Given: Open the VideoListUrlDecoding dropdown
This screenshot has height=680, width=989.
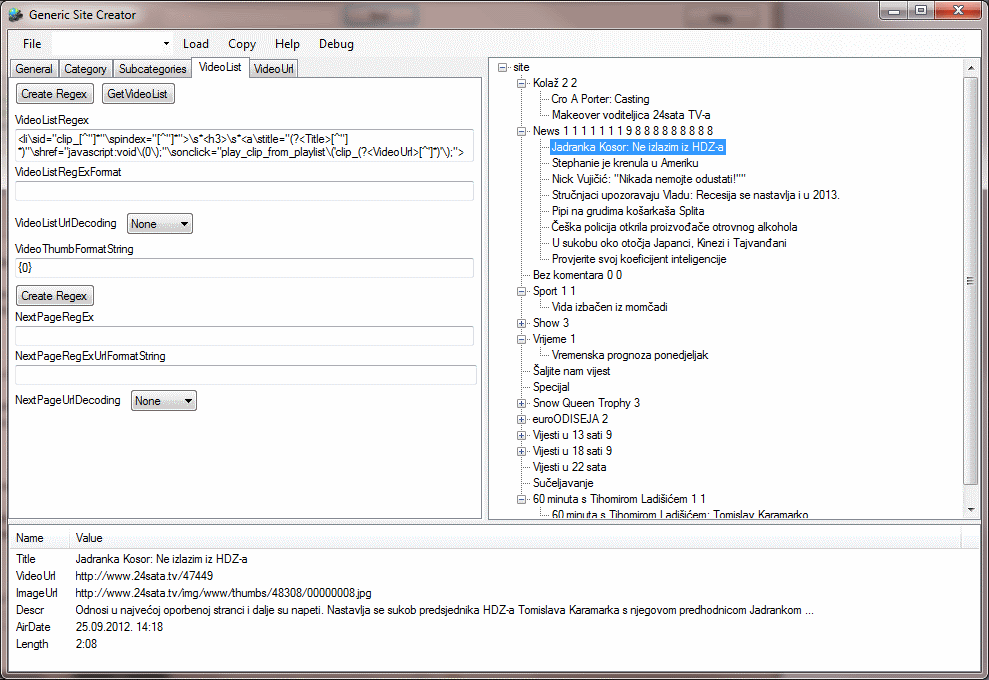Looking at the screenshot, I should click(159, 224).
